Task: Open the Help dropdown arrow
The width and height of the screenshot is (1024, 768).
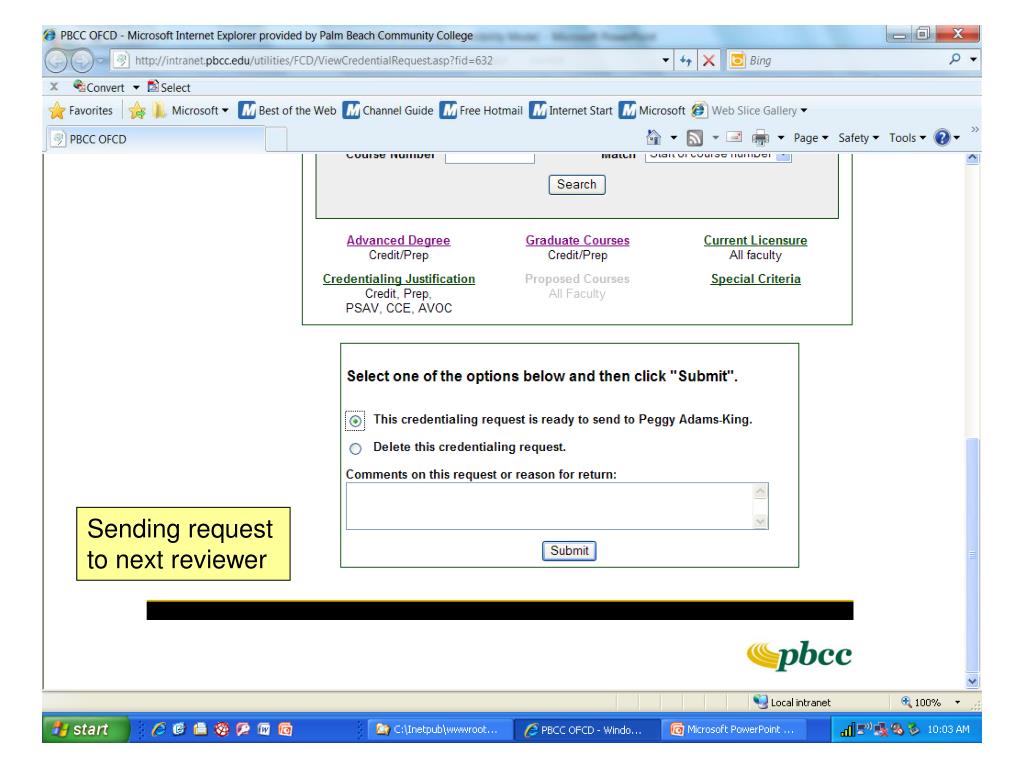Action: point(957,138)
